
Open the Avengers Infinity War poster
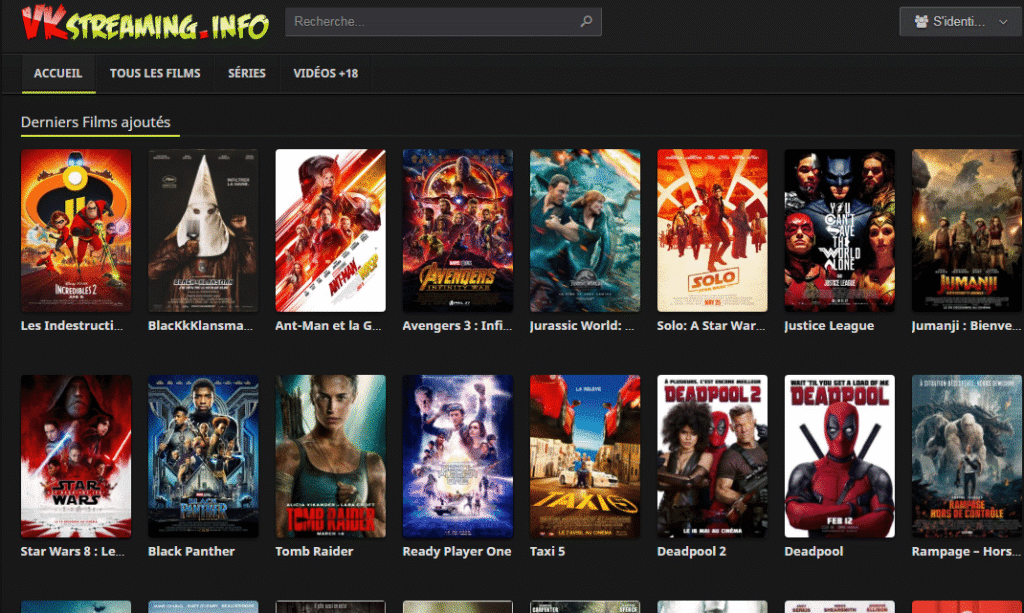tap(458, 230)
